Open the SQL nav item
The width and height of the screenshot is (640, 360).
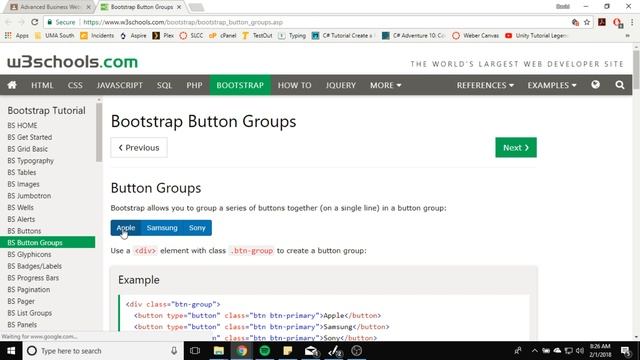pos(164,85)
